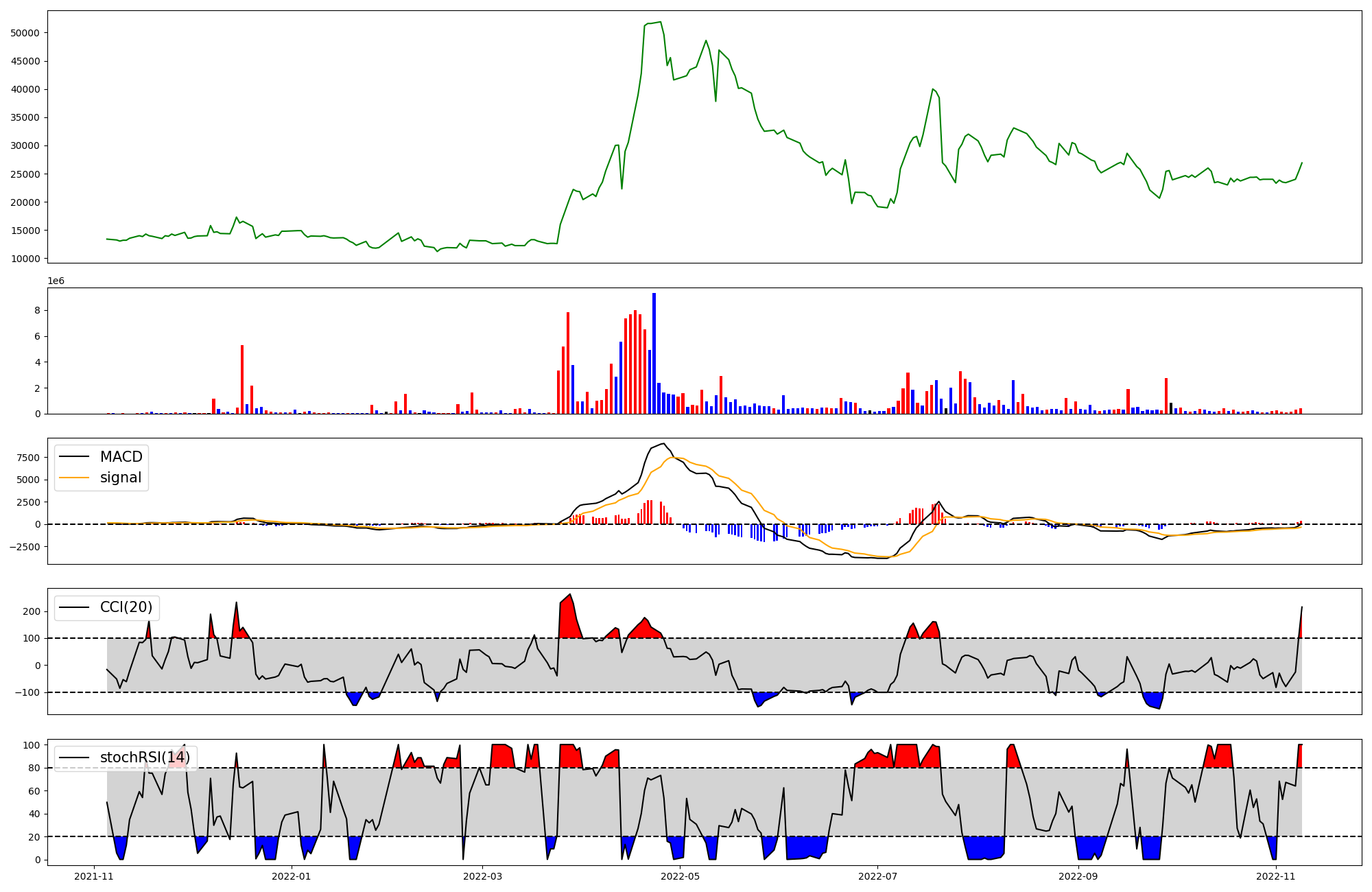1372x892 pixels.
Task: Click the 10000 price axis tick label
Action: pos(25,259)
